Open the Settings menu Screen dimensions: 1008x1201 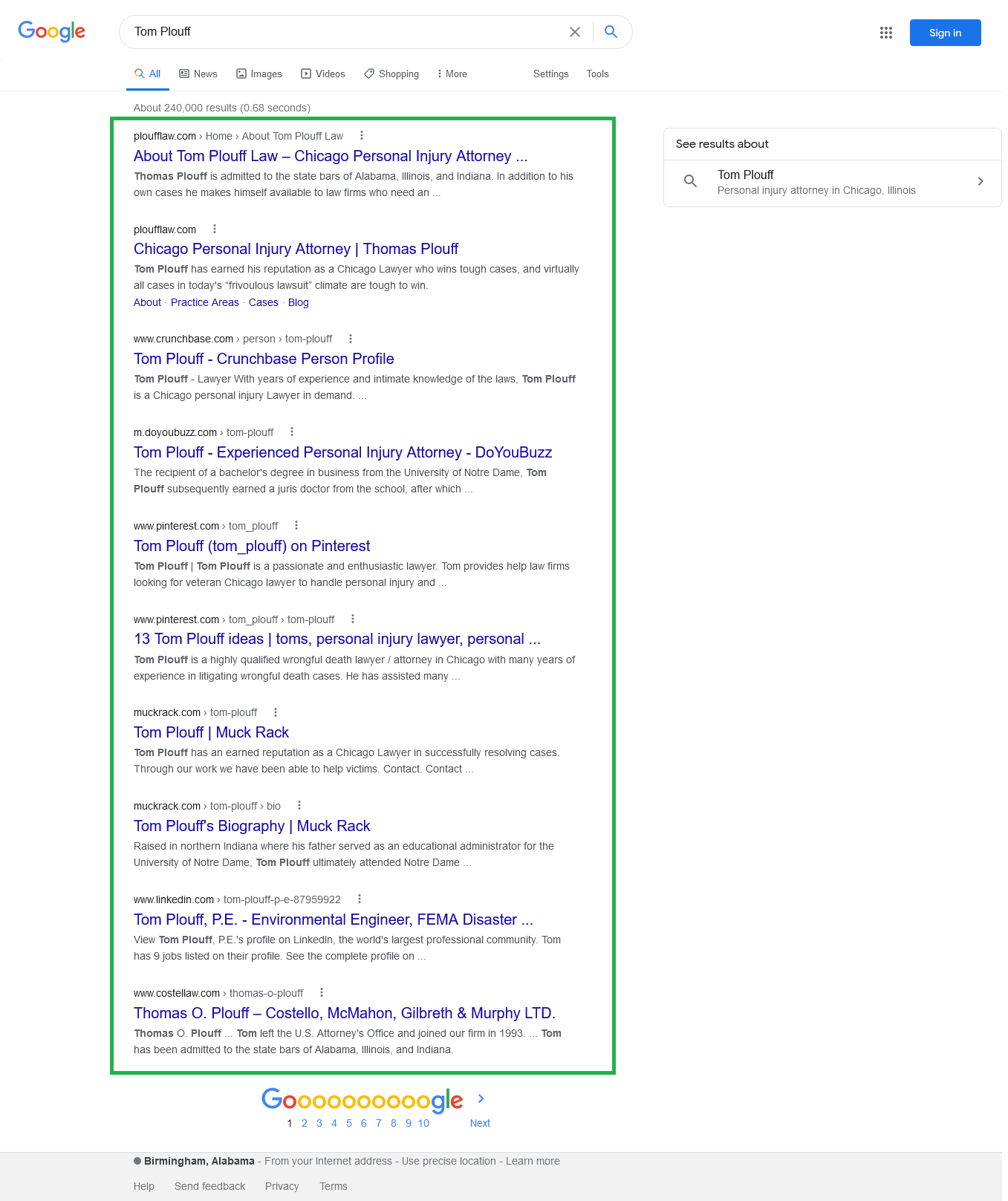click(551, 74)
